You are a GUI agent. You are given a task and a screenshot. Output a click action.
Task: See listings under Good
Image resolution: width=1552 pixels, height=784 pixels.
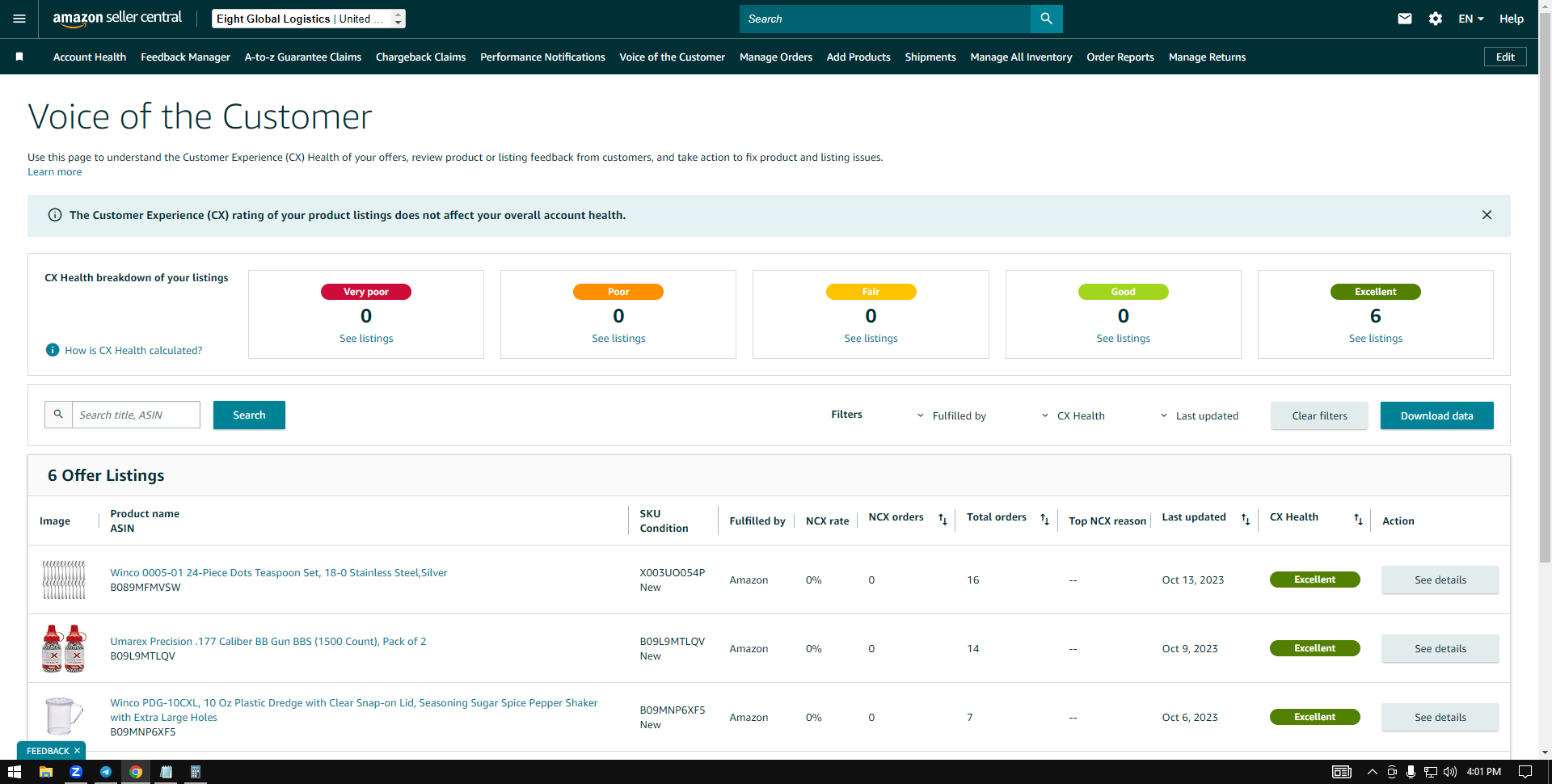point(1123,338)
